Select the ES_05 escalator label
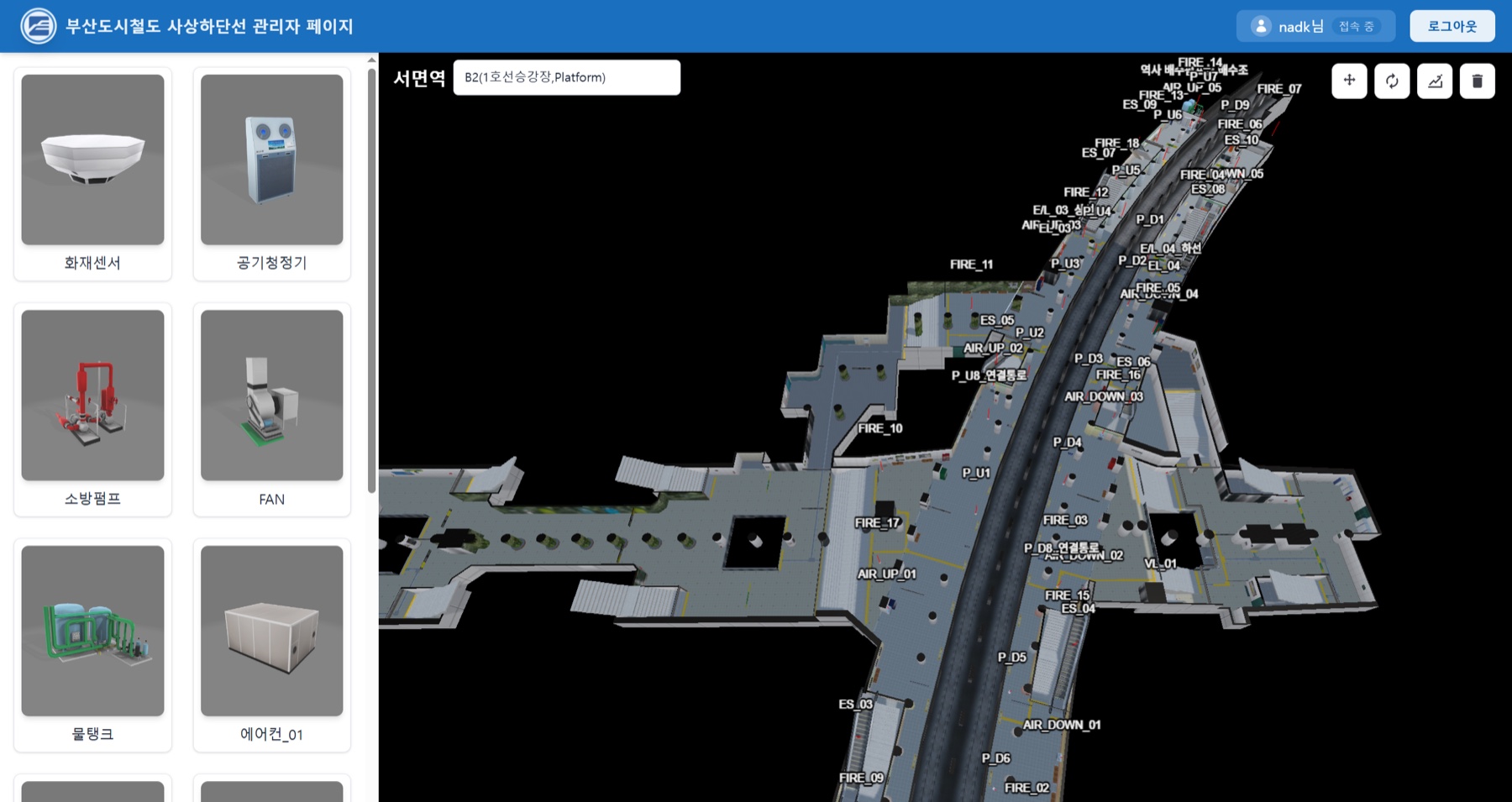 coord(998,320)
